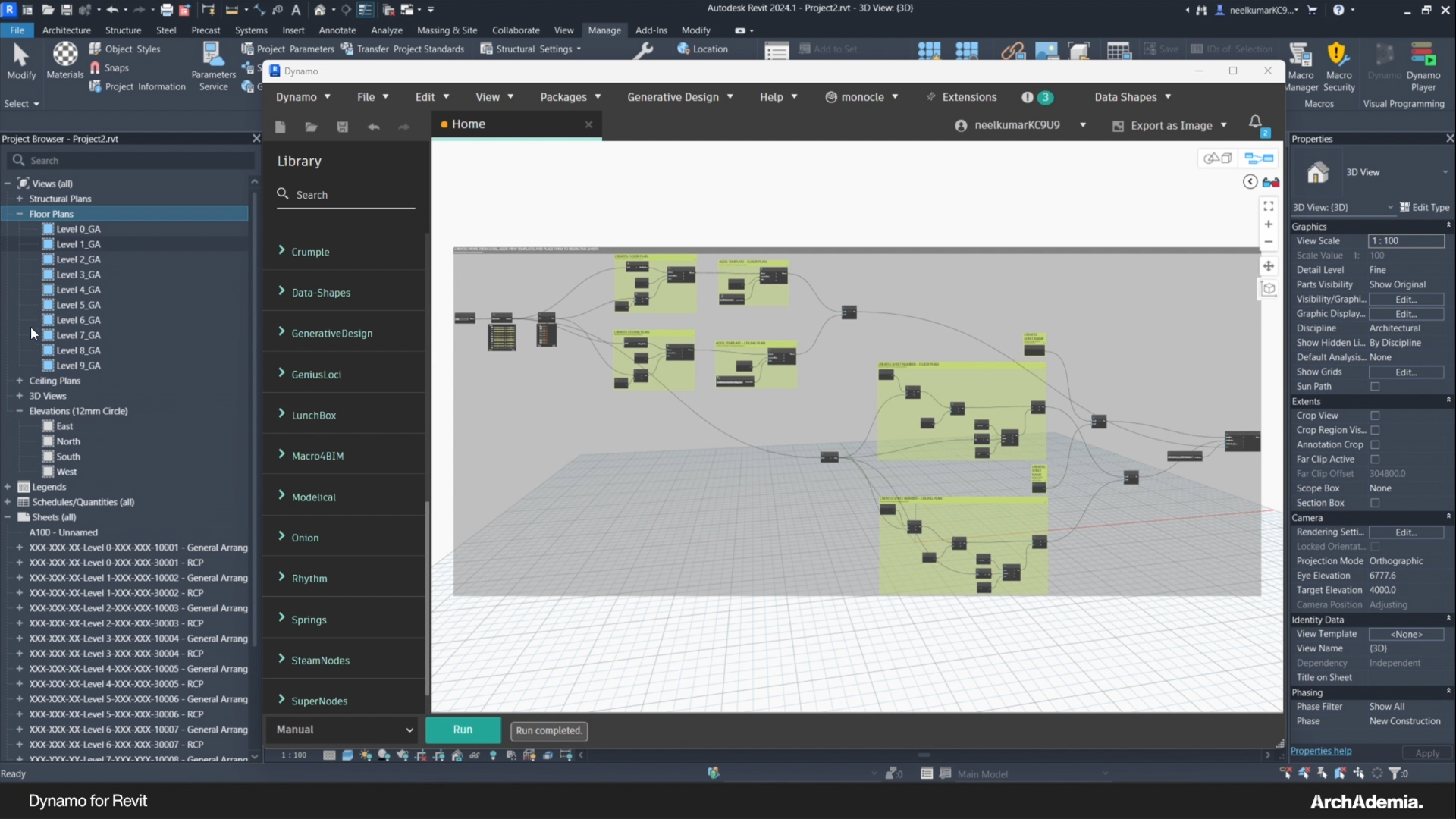Screen dimensions: 1456x819
Task: Toggle the Section Box checkbox
Action: (x=1375, y=503)
